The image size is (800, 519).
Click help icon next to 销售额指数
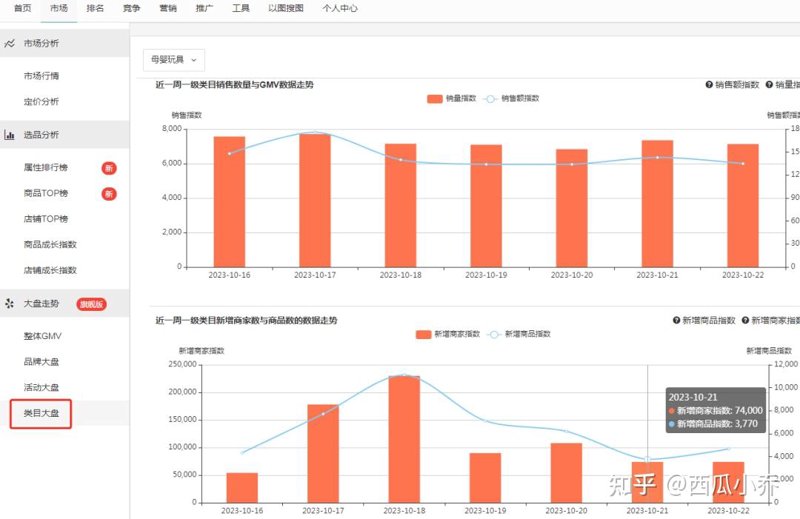709,85
